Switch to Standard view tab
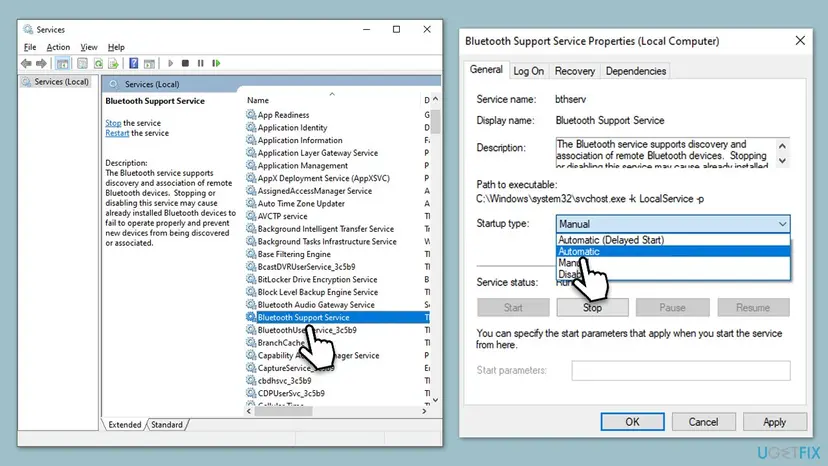Image resolution: width=828 pixels, height=466 pixels. tap(167, 424)
